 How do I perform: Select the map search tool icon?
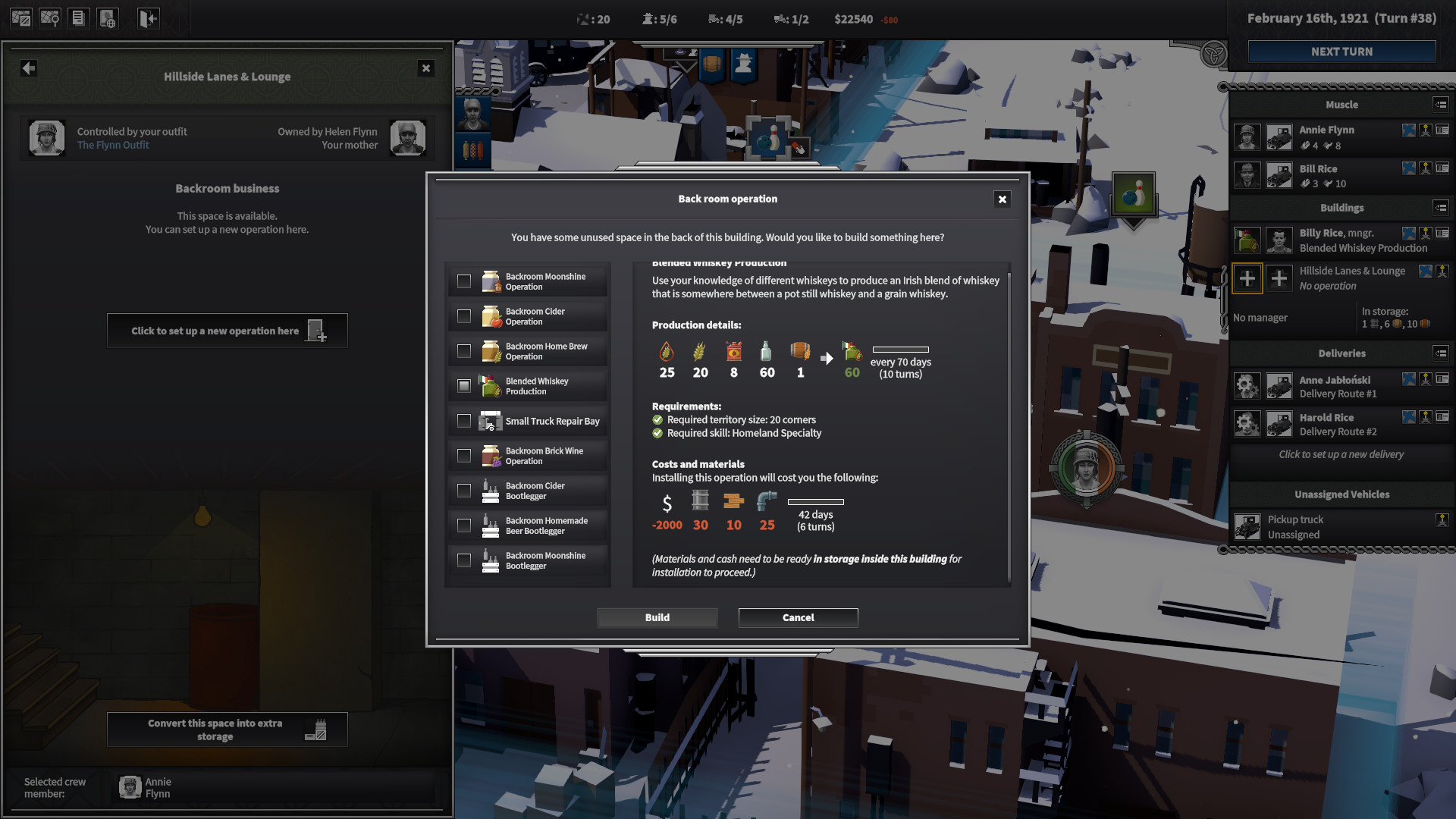point(50,18)
